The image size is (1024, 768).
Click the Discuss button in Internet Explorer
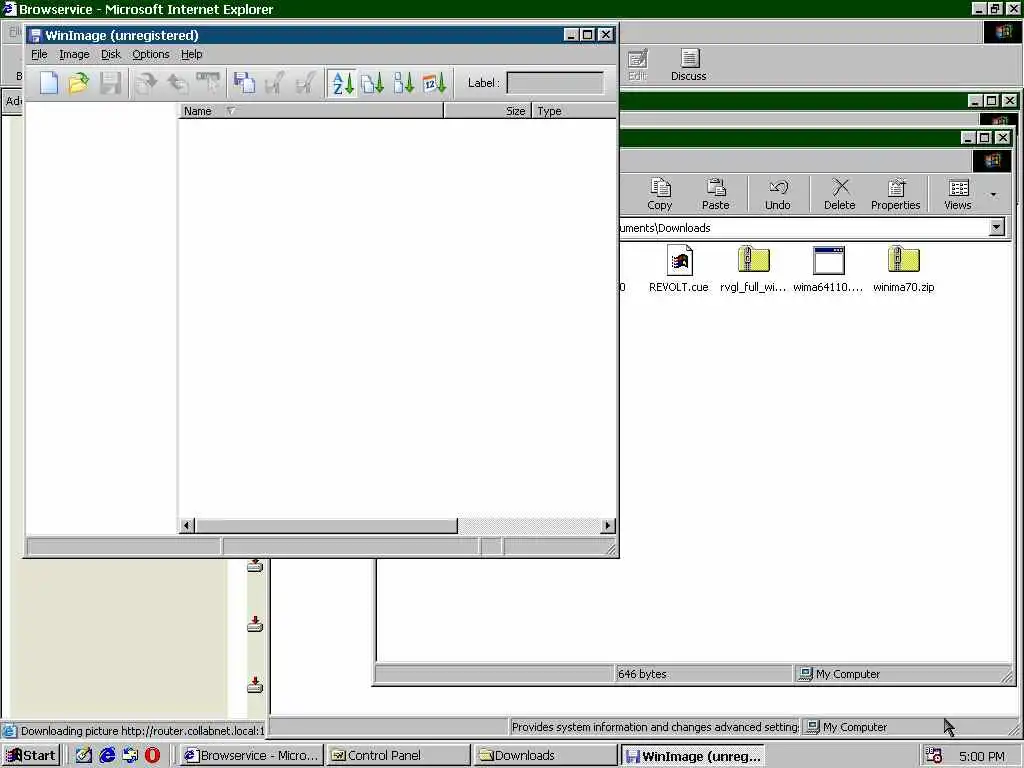pos(689,65)
